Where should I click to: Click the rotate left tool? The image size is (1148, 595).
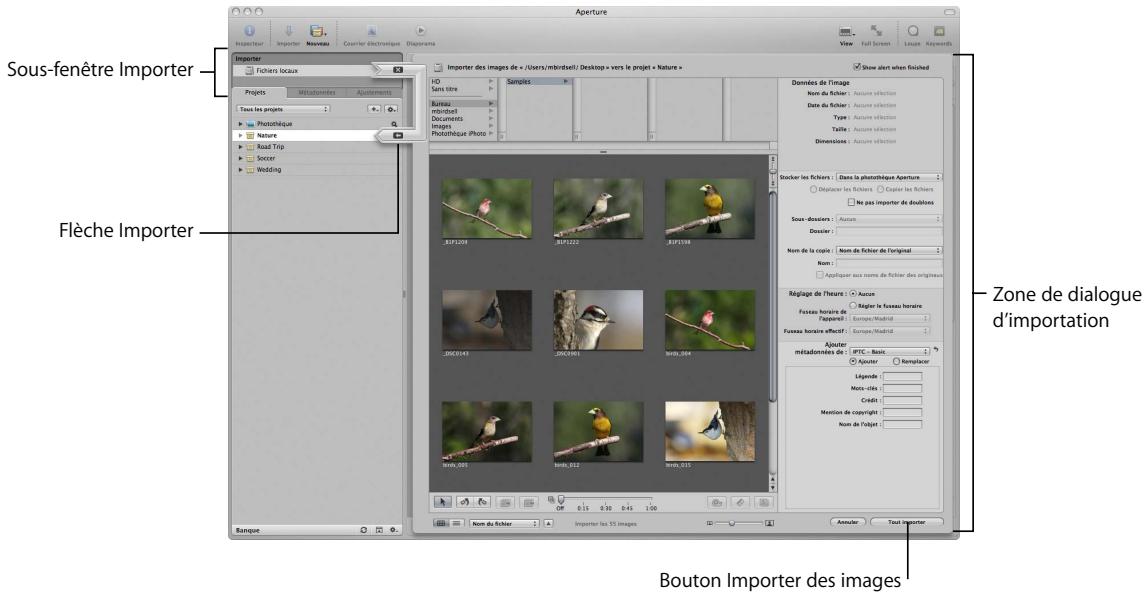[x=464, y=502]
